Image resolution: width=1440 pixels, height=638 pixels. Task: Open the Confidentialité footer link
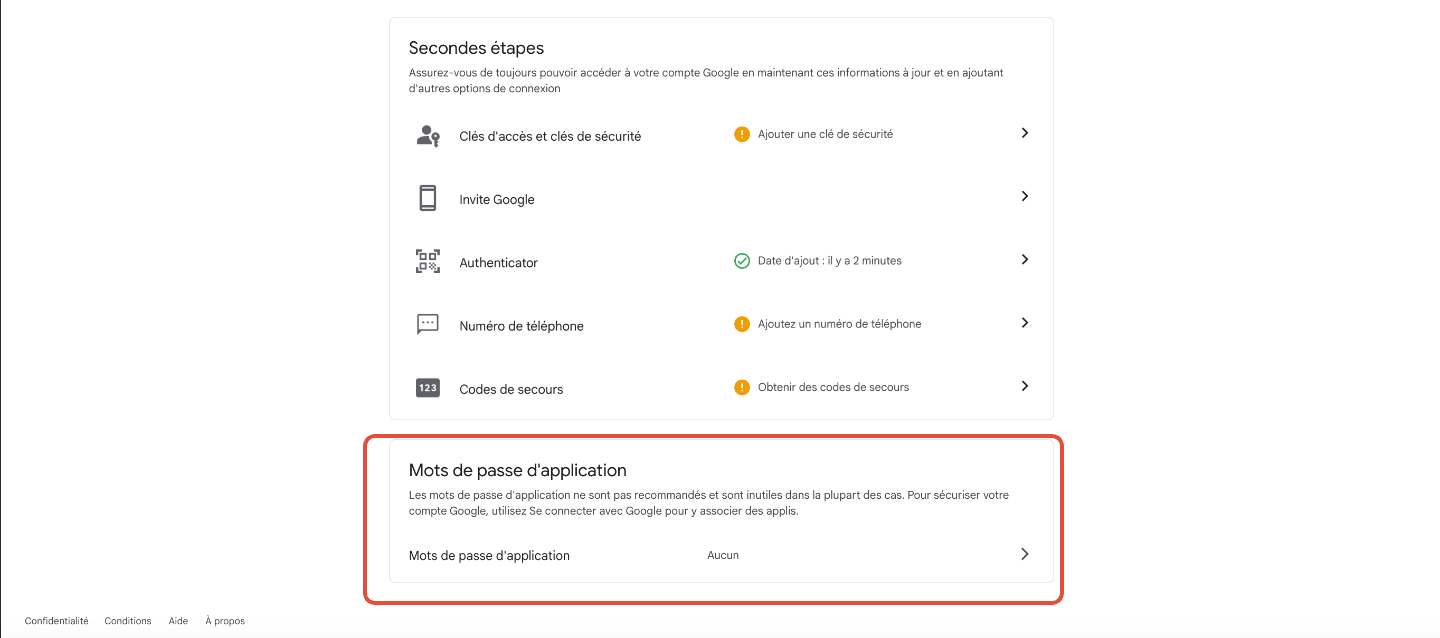point(56,621)
